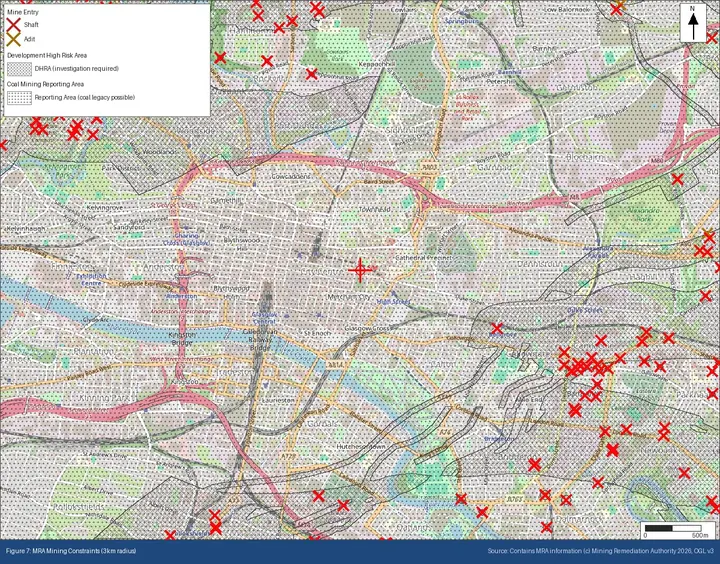Image resolution: width=720 pixels, height=564 pixels.
Task: Click the 'Kelvingrove' map label
Action: pyautogui.click(x=105, y=208)
